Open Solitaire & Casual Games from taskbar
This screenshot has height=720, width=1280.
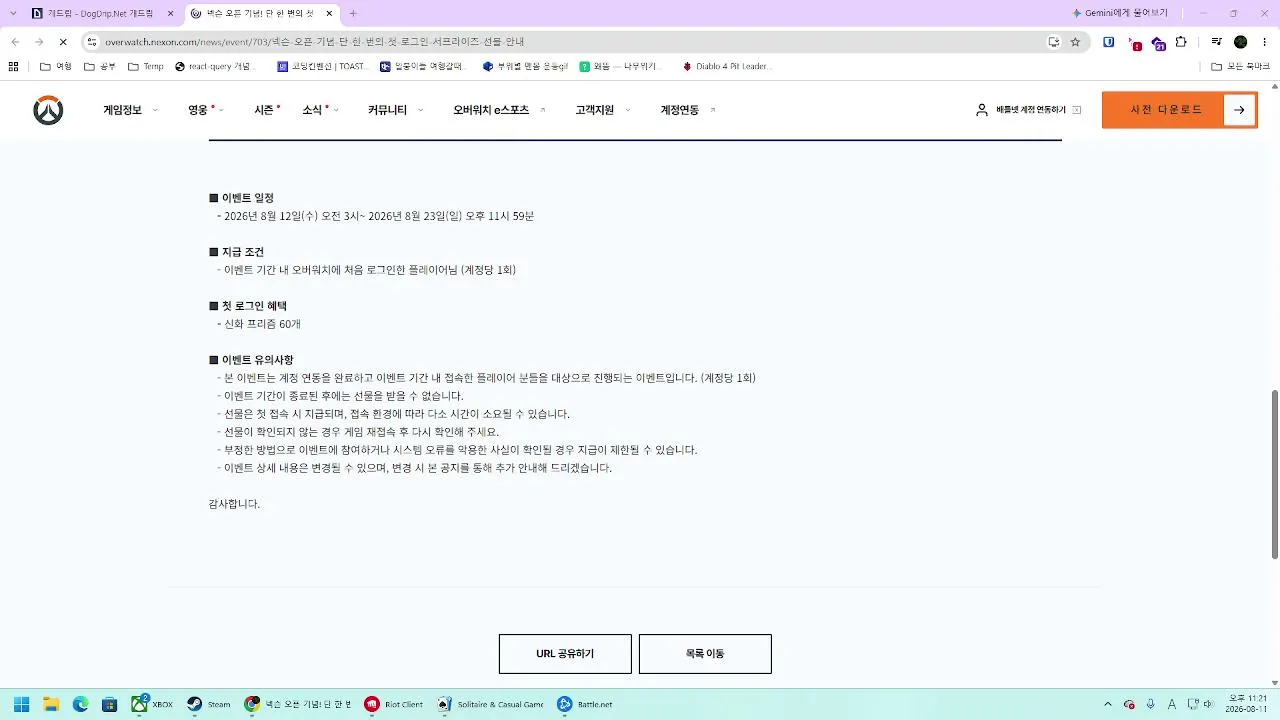[490, 704]
